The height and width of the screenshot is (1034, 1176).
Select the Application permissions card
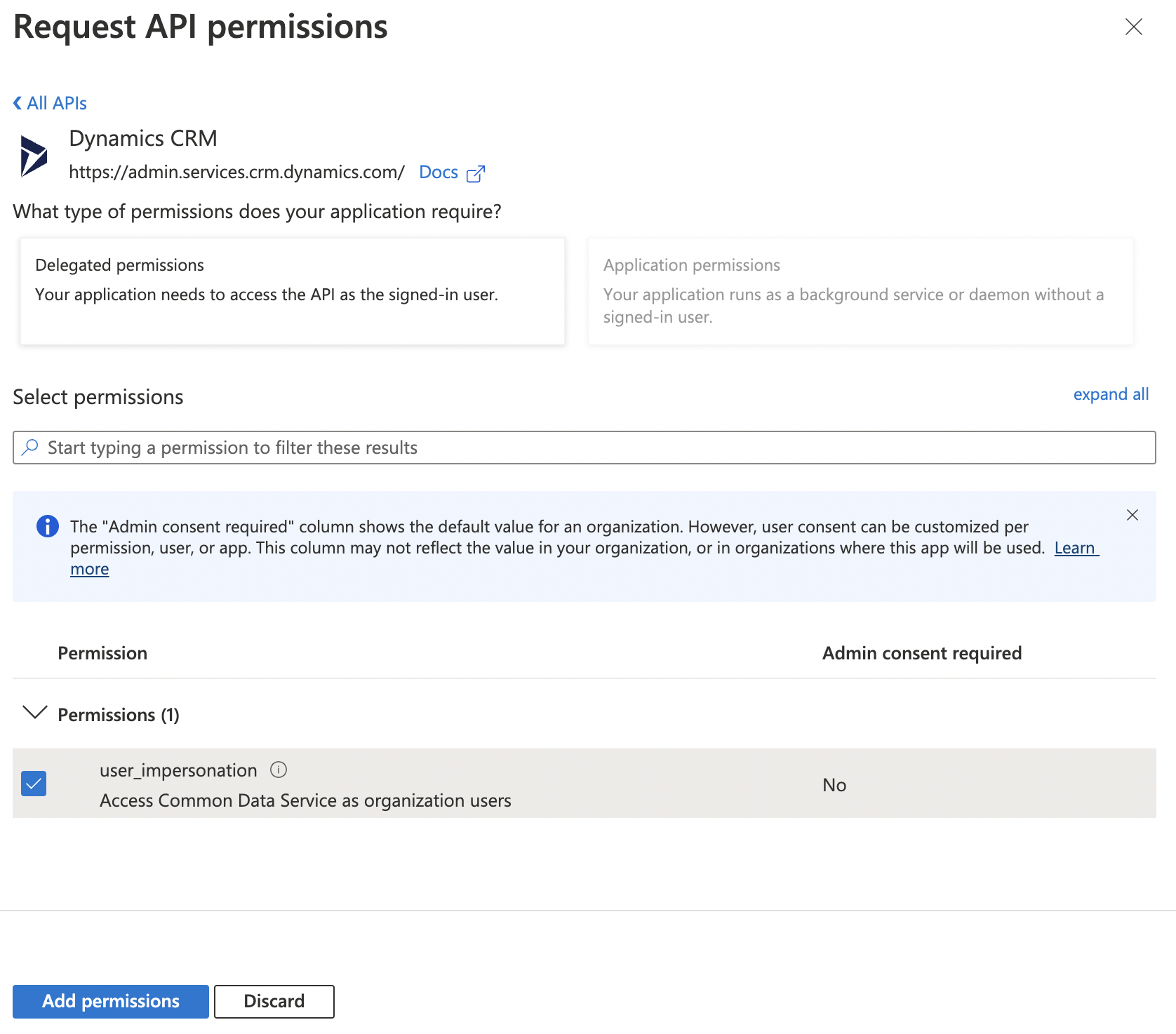[860, 291]
